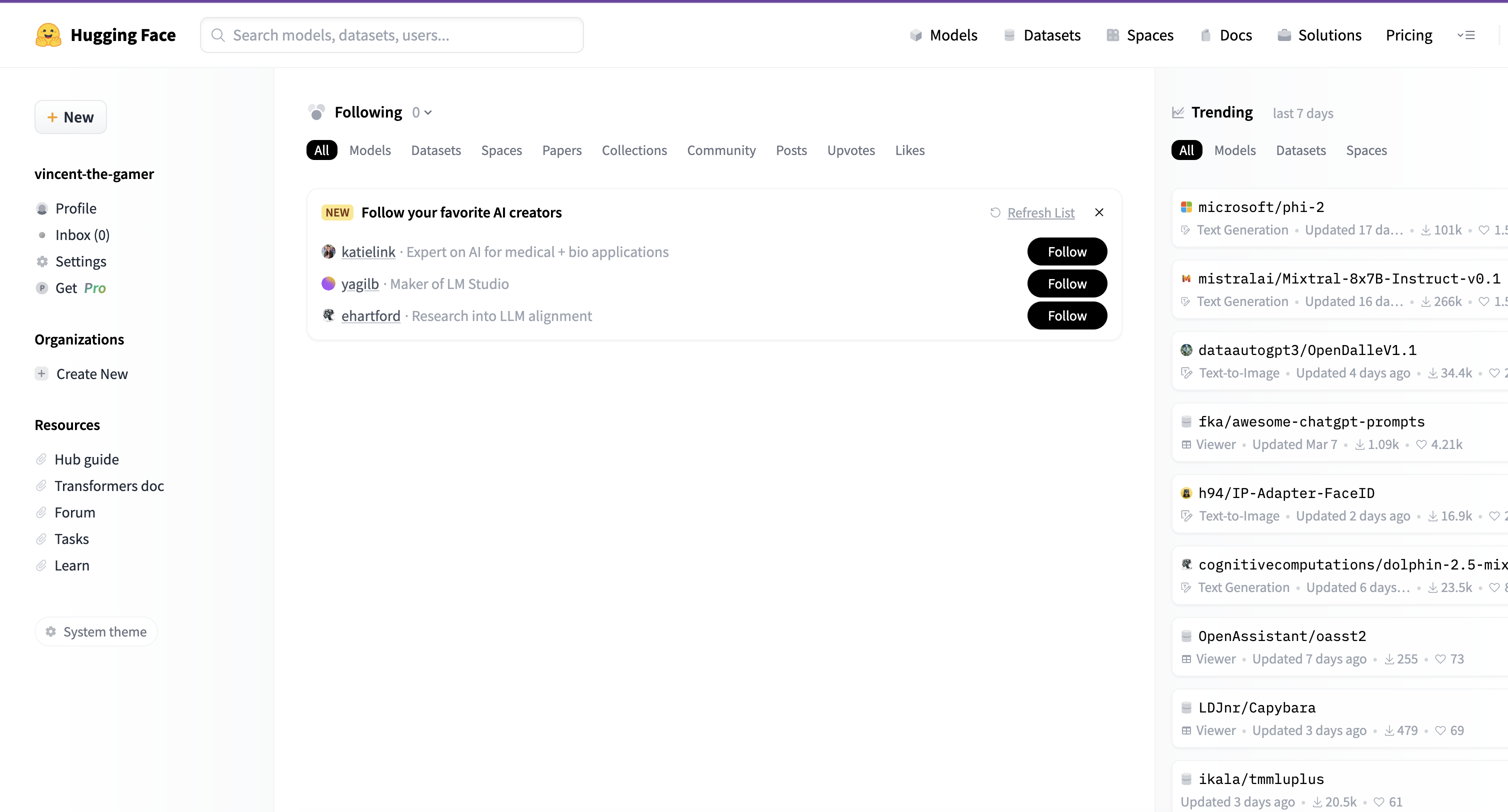Screen dimensions: 1508x812
Task: Switch to Models tab in Trending panel
Action: point(1235,150)
